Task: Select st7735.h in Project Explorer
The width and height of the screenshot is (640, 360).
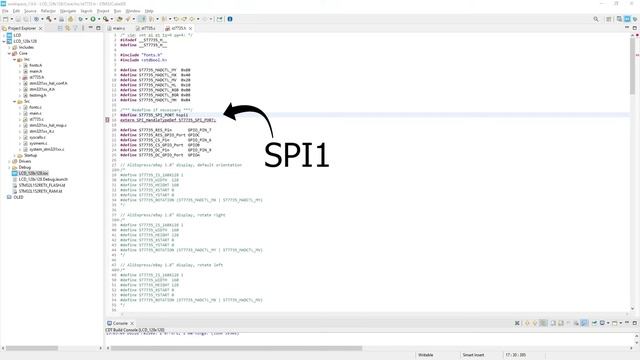Action: (x=36, y=77)
